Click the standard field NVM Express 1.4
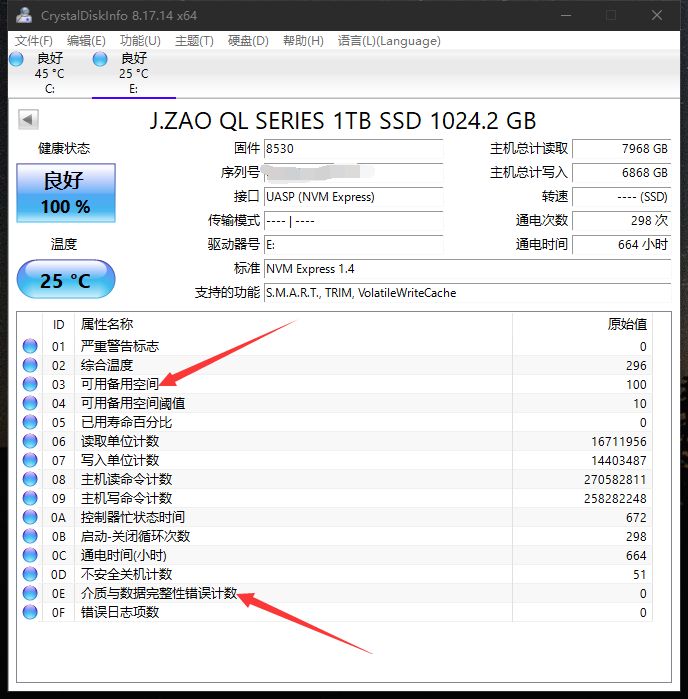The height and width of the screenshot is (699, 688). point(467,269)
